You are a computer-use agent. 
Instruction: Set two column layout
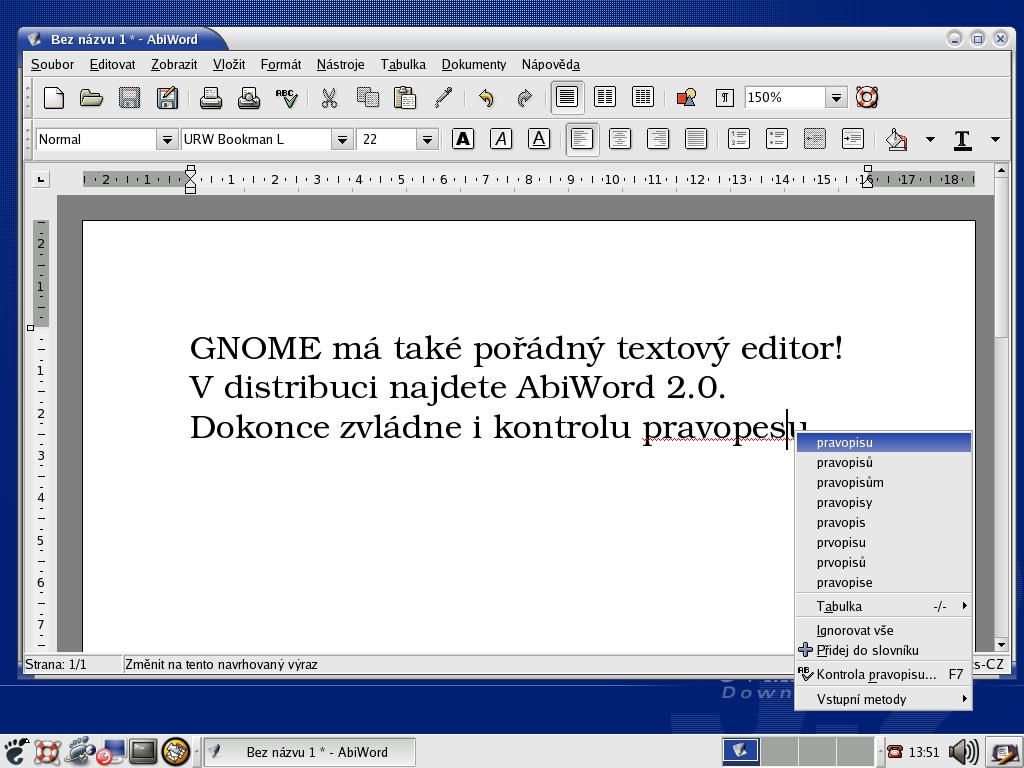(x=605, y=97)
